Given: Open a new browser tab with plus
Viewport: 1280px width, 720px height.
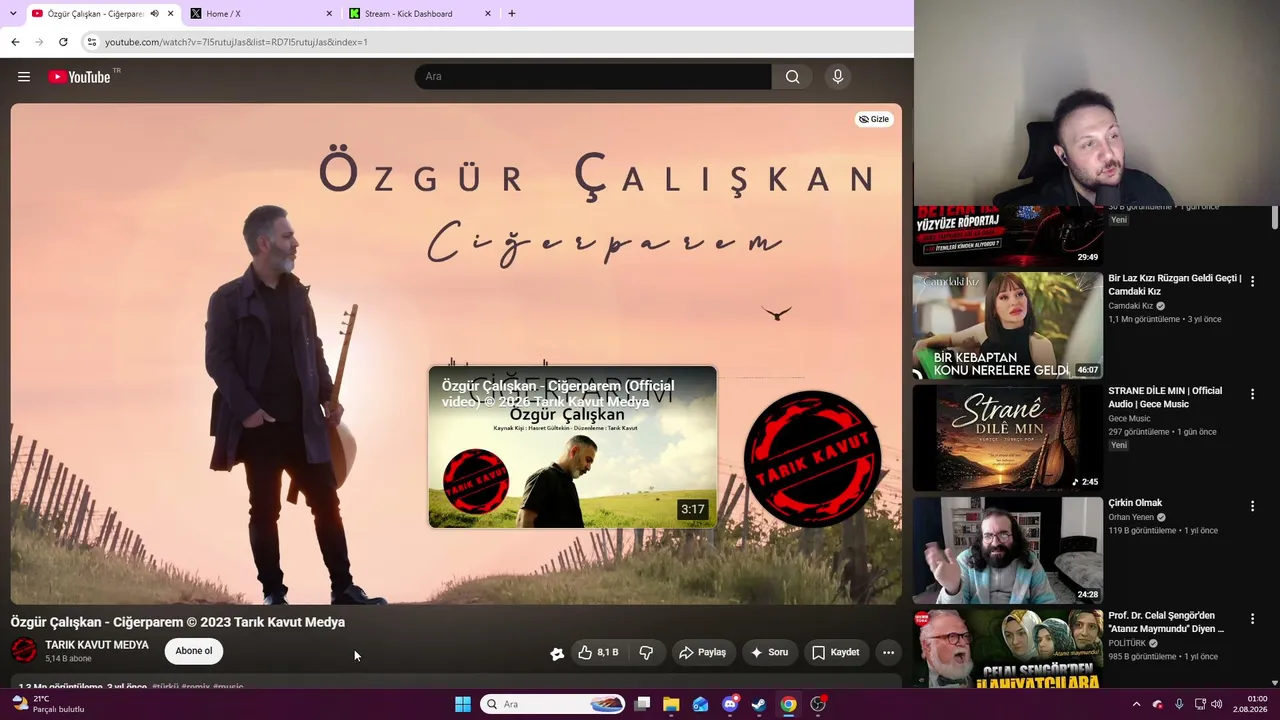Looking at the screenshot, I should pyautogui.click(x=512, y=14).
